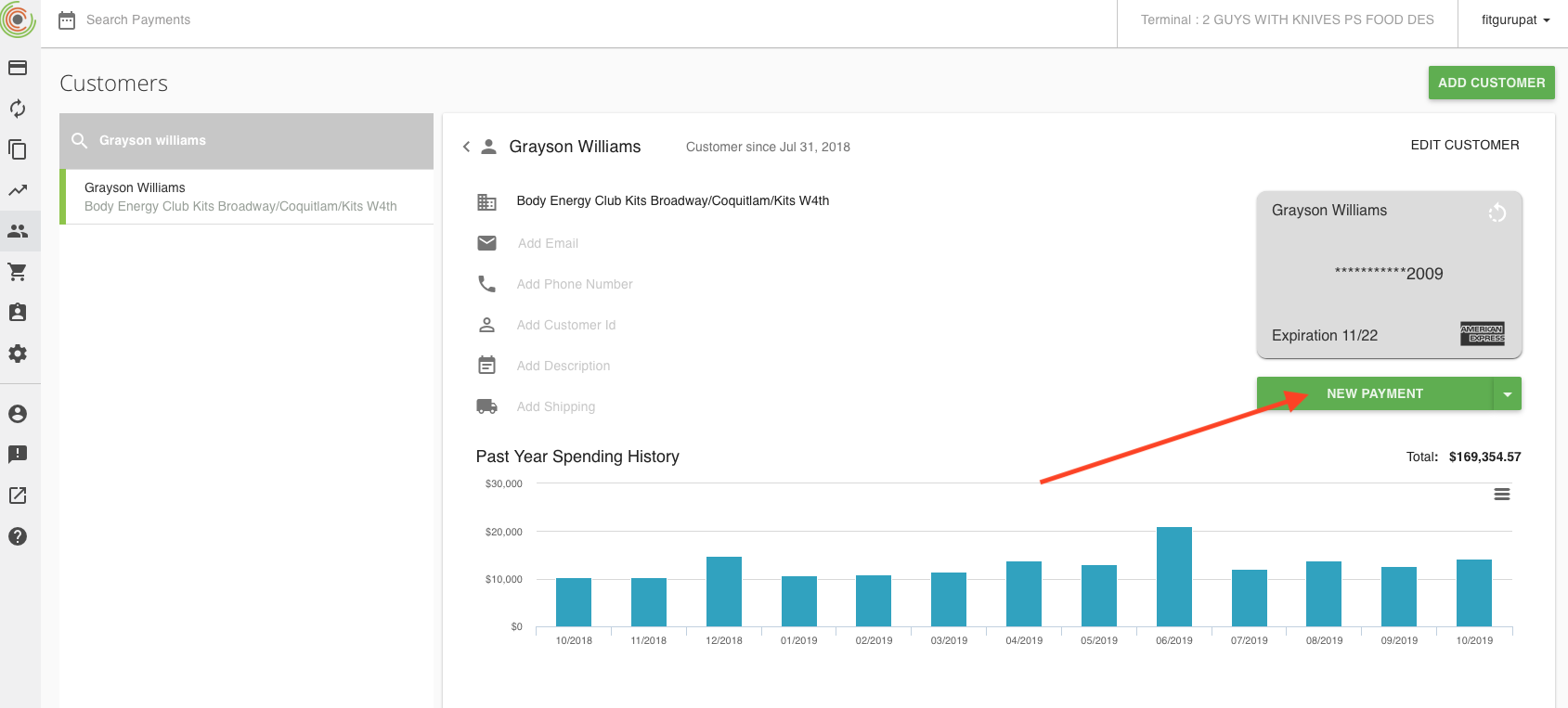Screen dimensions: 1568x708
Task: Click the trending analytics sidebar icon
Action: coord(18,190)
